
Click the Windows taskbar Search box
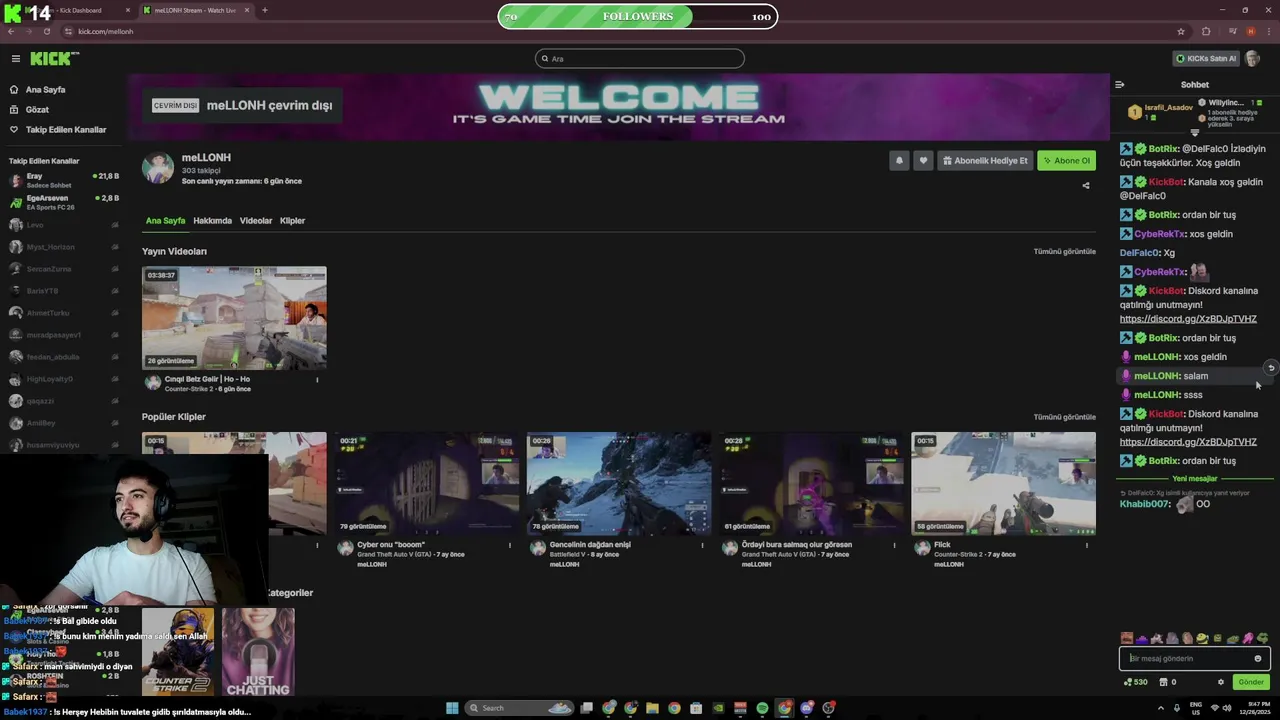(517, 708)
